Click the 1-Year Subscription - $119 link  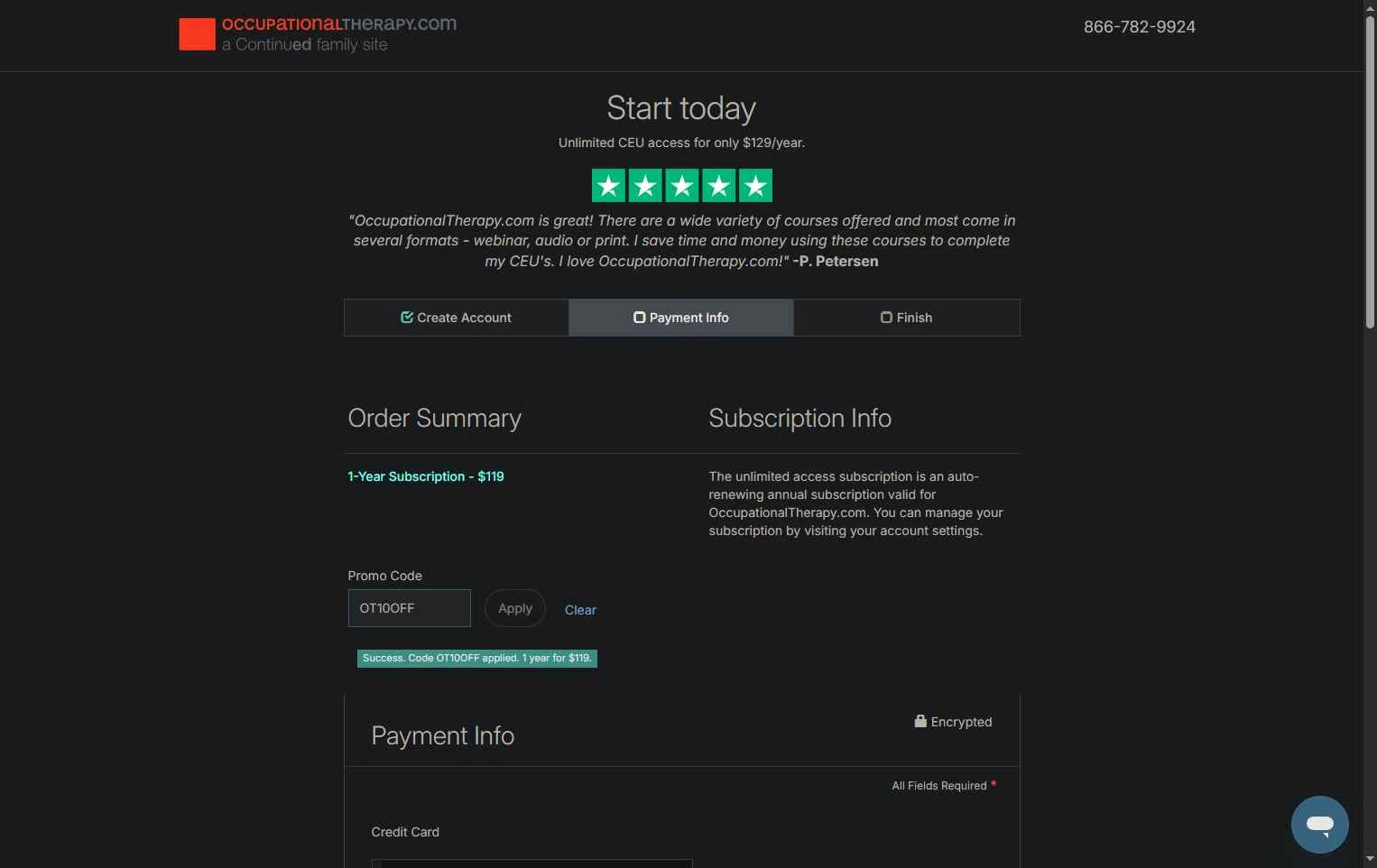click(426, 476)
